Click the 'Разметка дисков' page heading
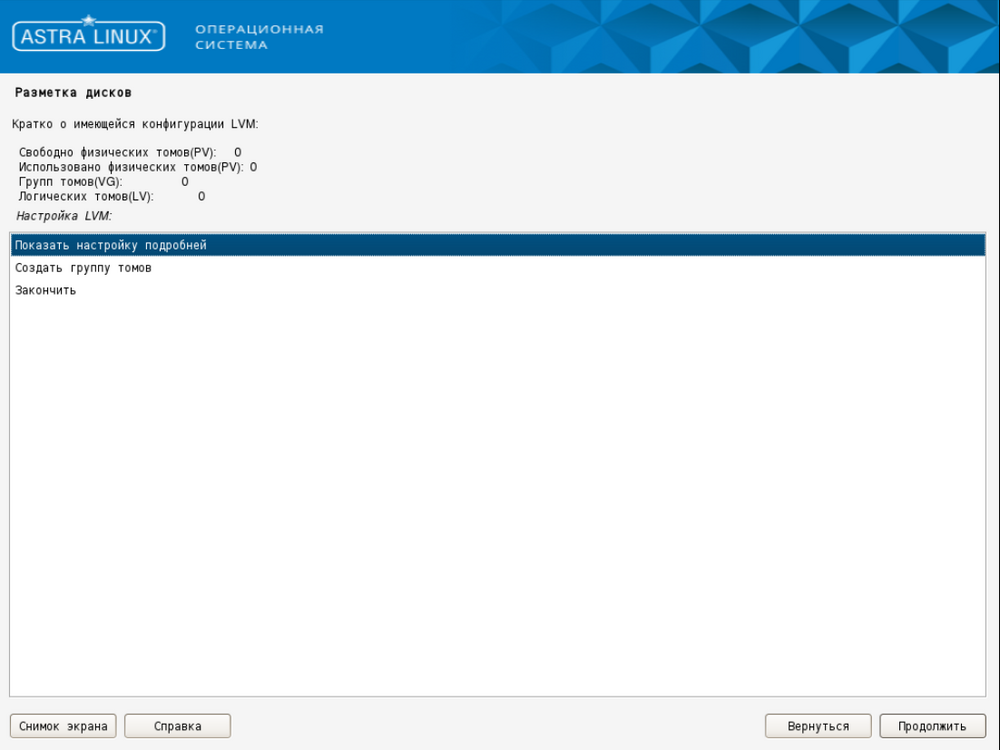The image size is (1000, 750). click(x=73, y=93)
